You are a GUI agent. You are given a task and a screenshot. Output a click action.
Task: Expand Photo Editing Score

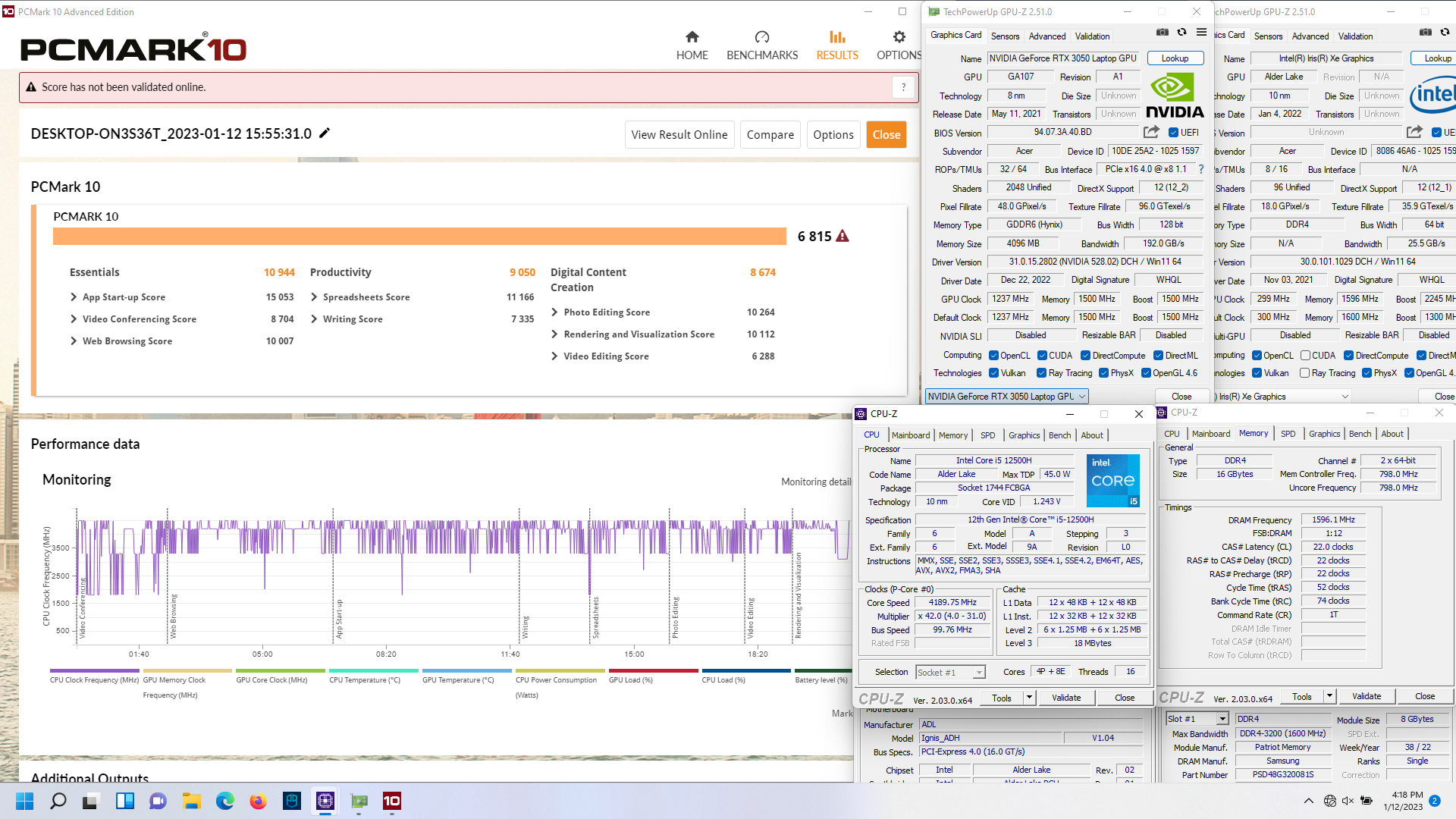(x=554, y=312)
